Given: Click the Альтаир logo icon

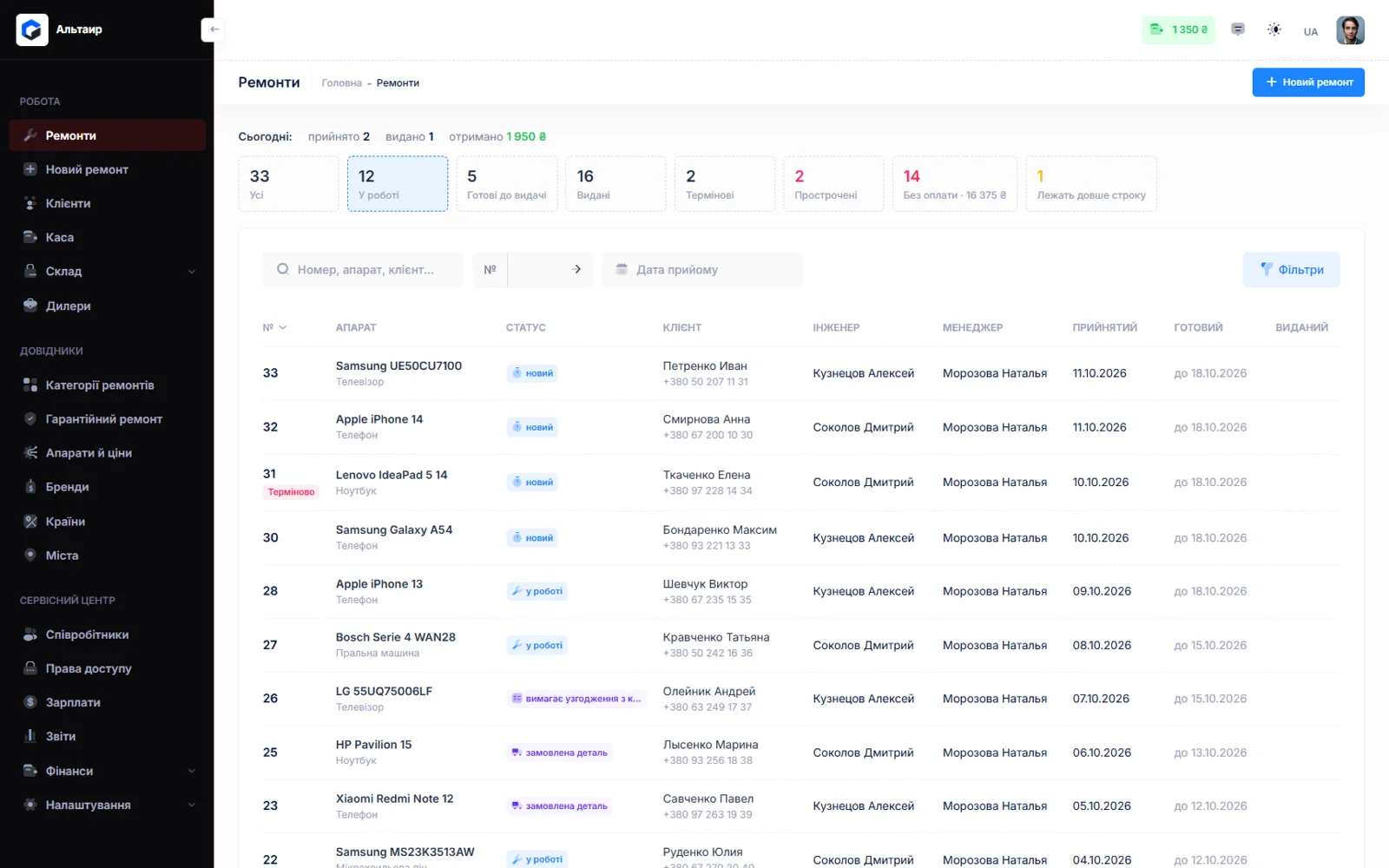Looking at the screenshot, I should [x=32, y=30].
